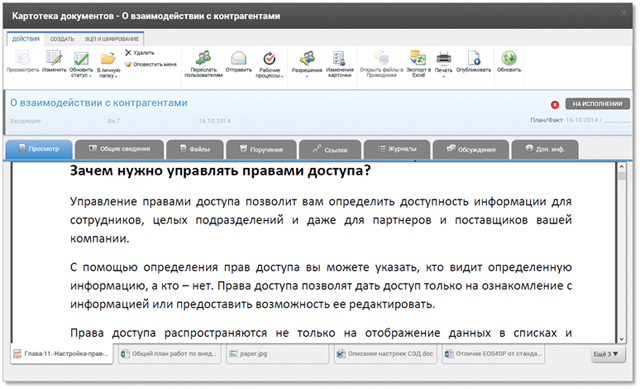Open the Доп. инф. tab
The image size is (640, 389).
[x=545, y=149]
